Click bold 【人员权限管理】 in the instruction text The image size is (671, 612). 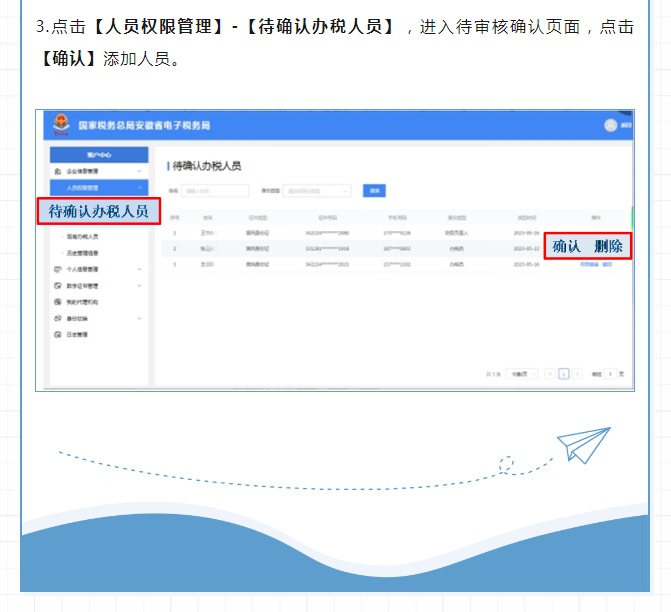pyautogui.click(x=158, y=27)
